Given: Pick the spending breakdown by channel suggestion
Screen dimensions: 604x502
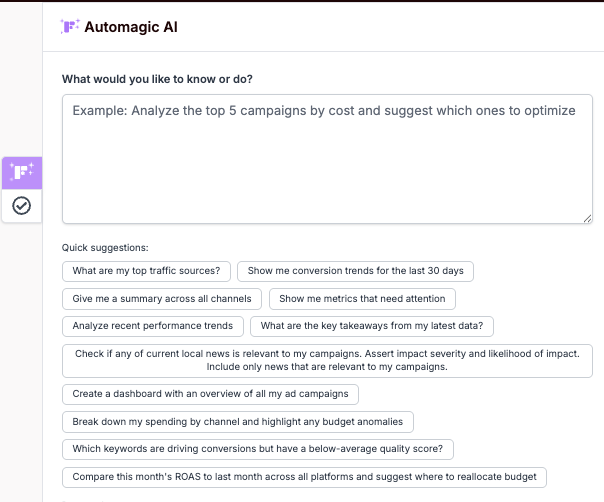Looking at the screenshot, I should [238, 422].
